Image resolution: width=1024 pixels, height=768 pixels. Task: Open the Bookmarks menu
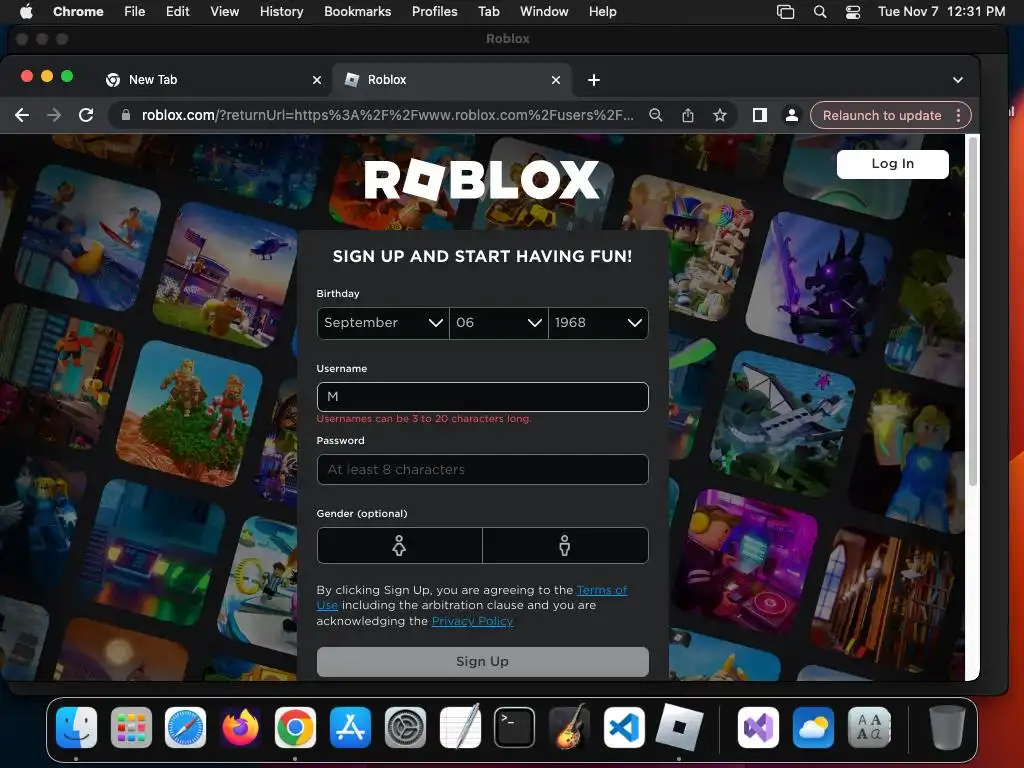[357, 11]
